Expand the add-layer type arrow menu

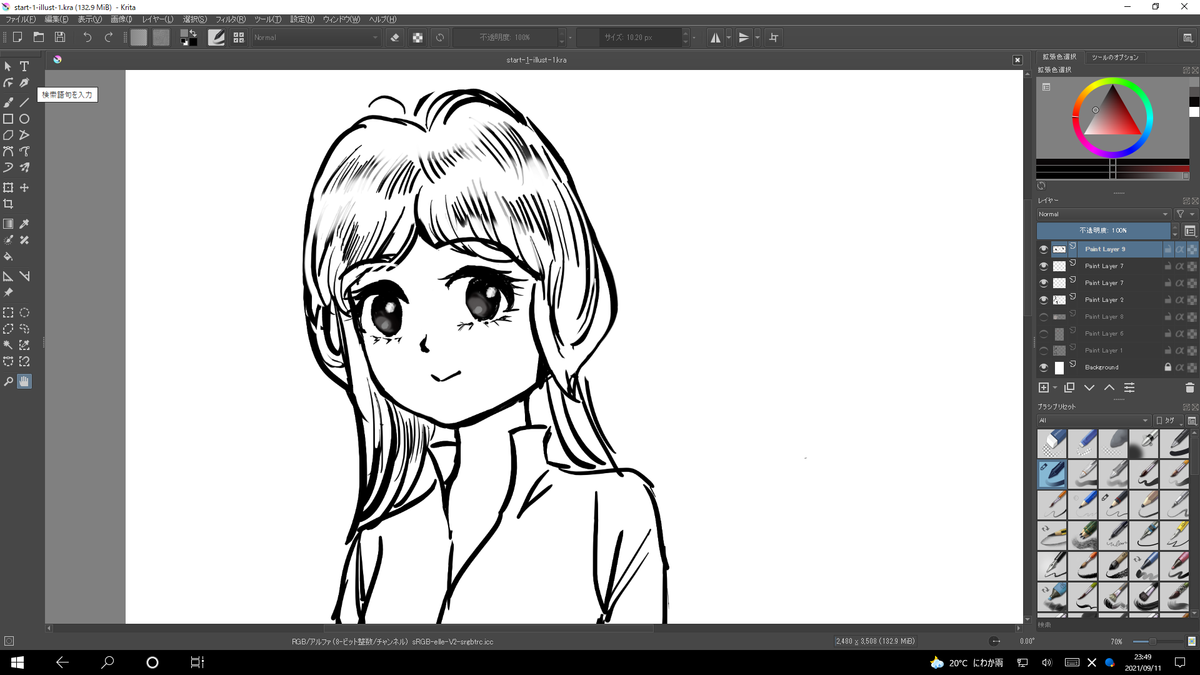[x=1054, y=388]
